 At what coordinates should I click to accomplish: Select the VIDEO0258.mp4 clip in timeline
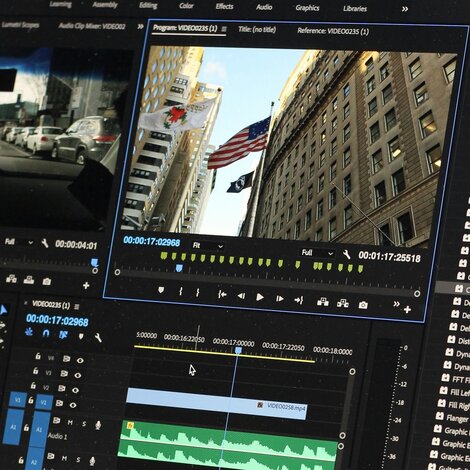tap(217, 403)
